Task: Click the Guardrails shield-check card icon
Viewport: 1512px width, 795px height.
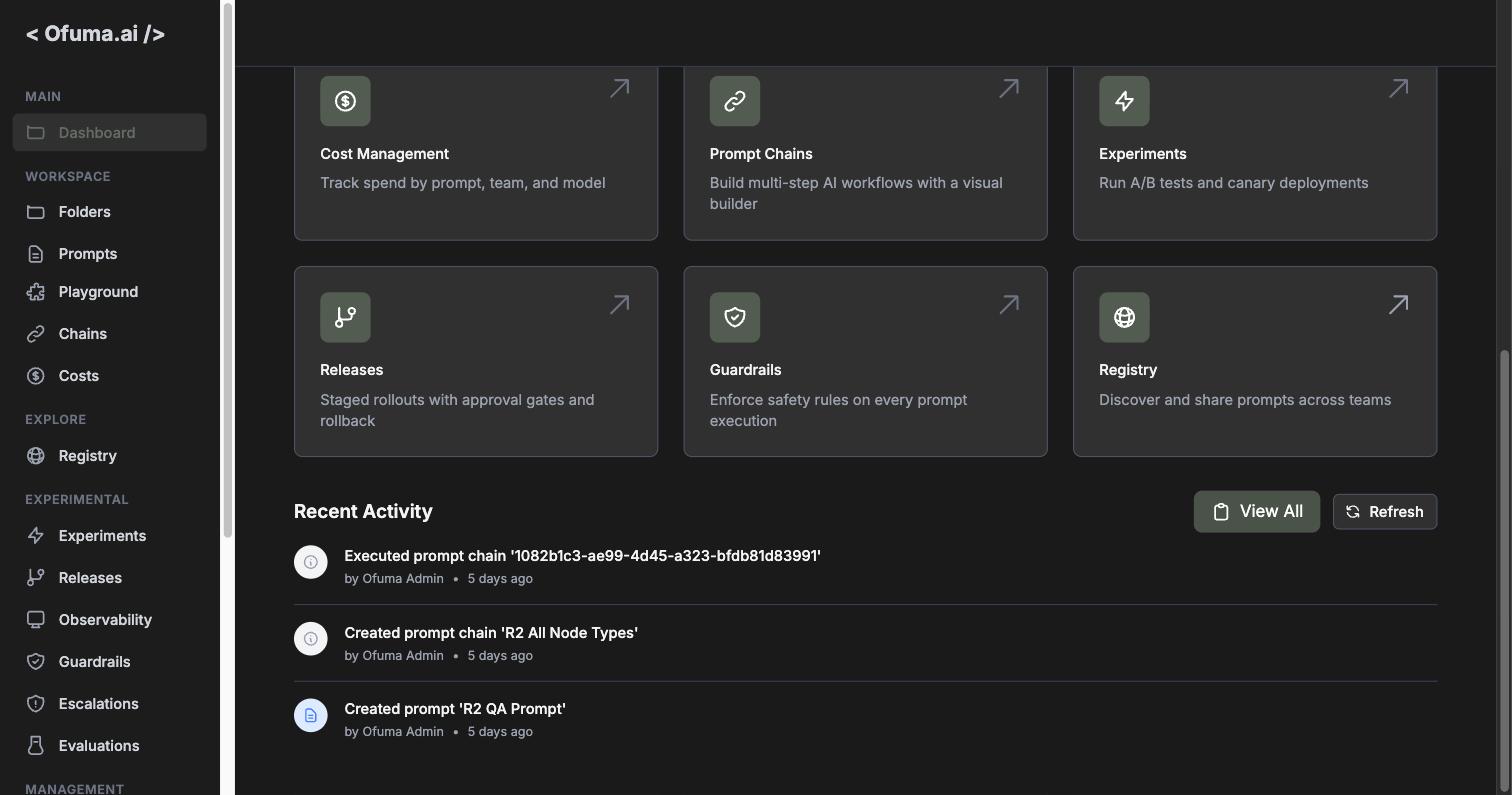Action: click(735, 317)
